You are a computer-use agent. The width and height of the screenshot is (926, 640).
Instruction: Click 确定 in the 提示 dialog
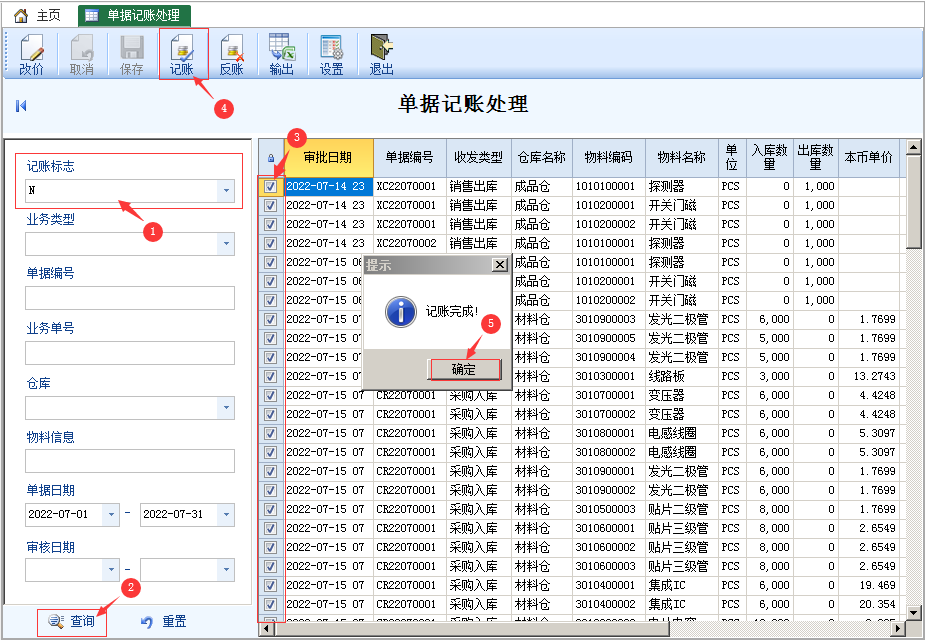(464, 370)
